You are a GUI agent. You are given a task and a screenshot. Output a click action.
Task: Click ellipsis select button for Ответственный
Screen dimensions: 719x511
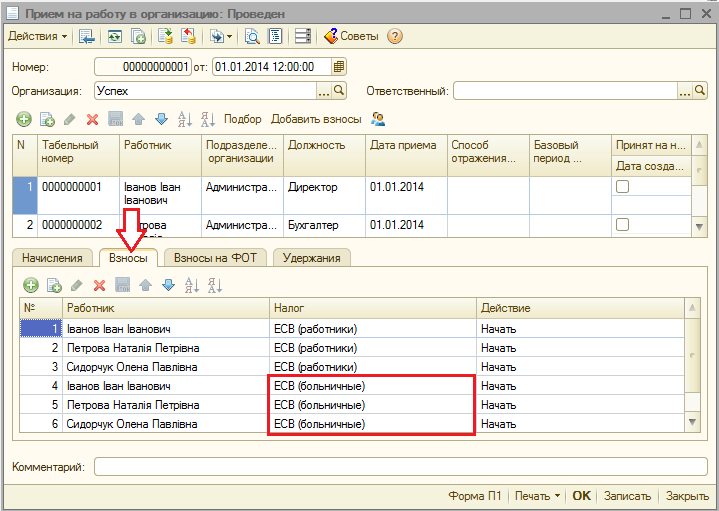pyautogui.click(x=685, y=91)
